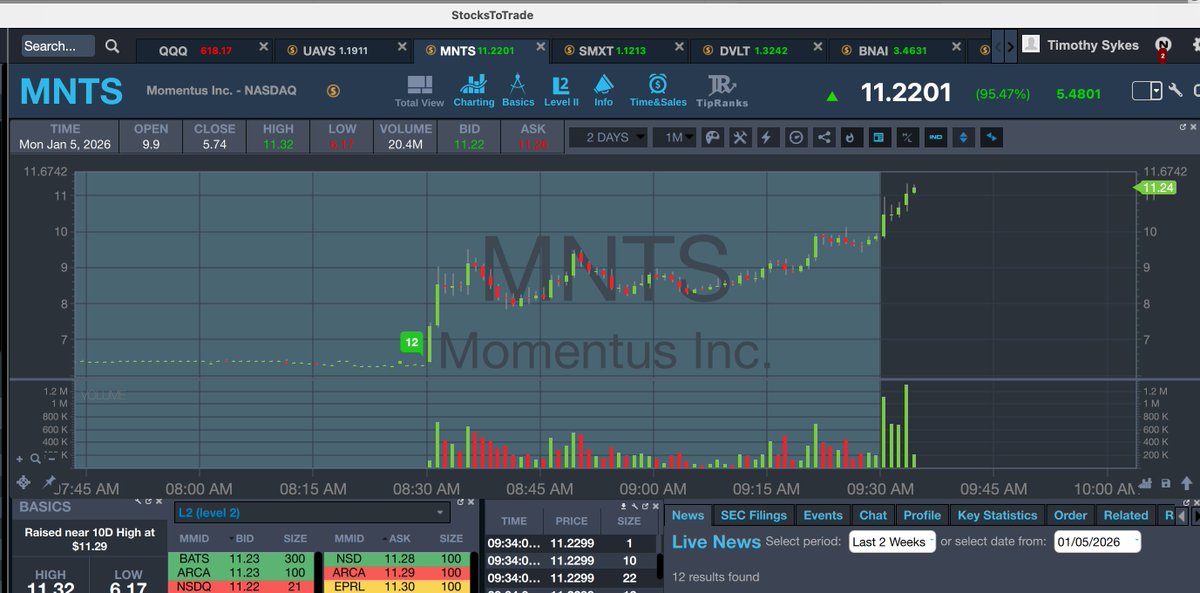This screenshot has width=1200, height=593.
Task: Open the Level II module
Action: (561, 91)
